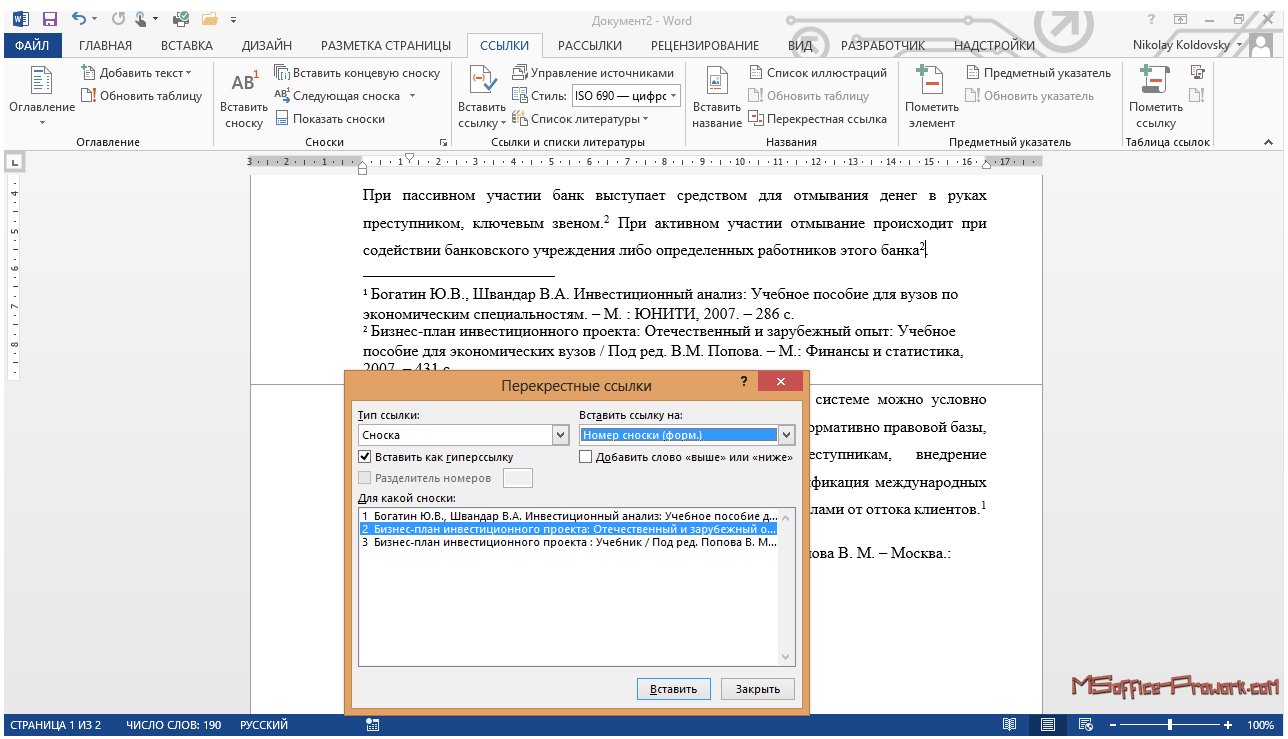Check Добавить слово «выше» или «ниже»

click(x=586, y=457)
